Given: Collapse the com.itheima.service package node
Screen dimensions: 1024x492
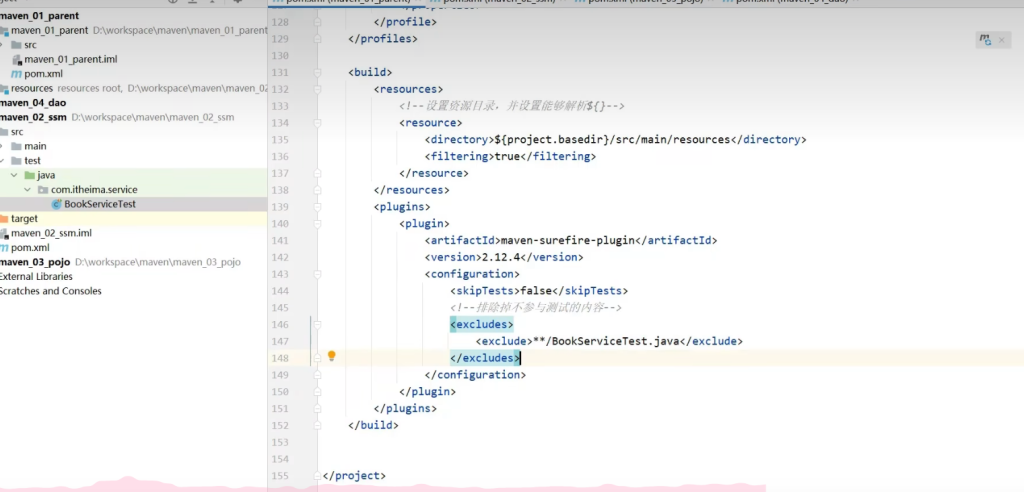Looking at the screenshot, I should tap(27, 189).
